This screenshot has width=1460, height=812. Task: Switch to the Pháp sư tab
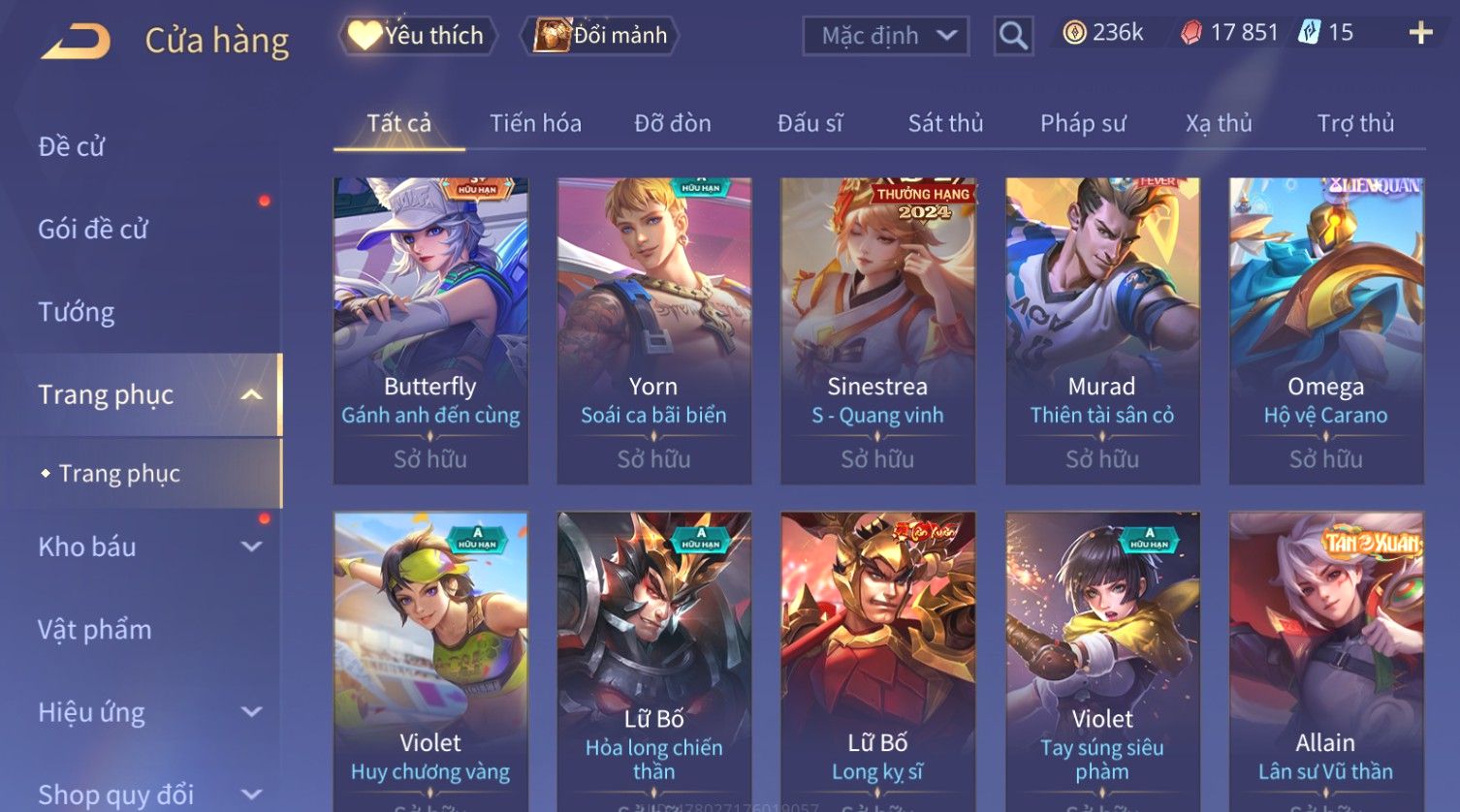tap(1083, 123)
